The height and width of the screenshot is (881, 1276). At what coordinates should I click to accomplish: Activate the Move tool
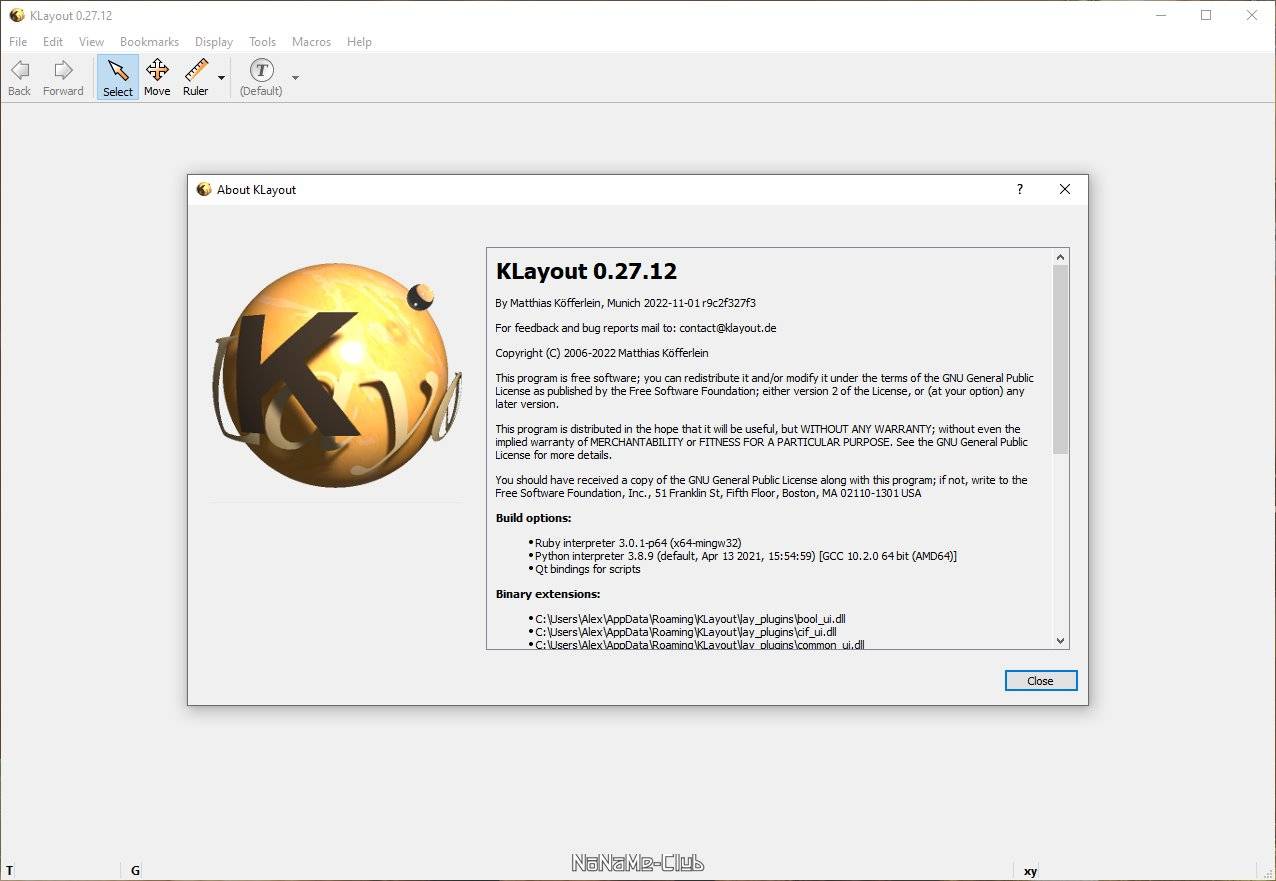click(157, 77)
